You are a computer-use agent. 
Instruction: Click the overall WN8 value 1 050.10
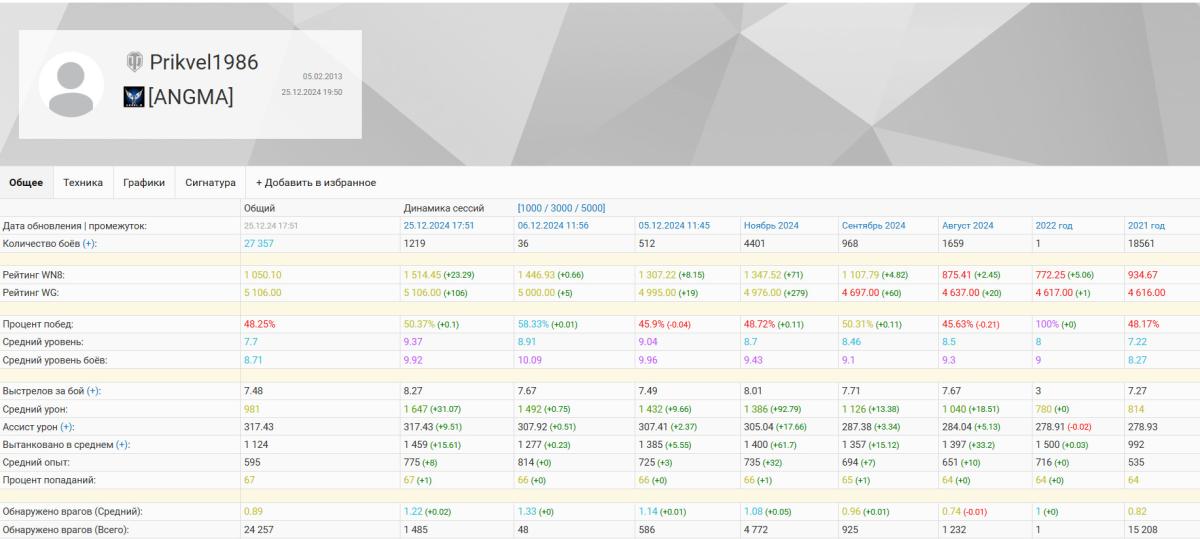tap(263, 274)
